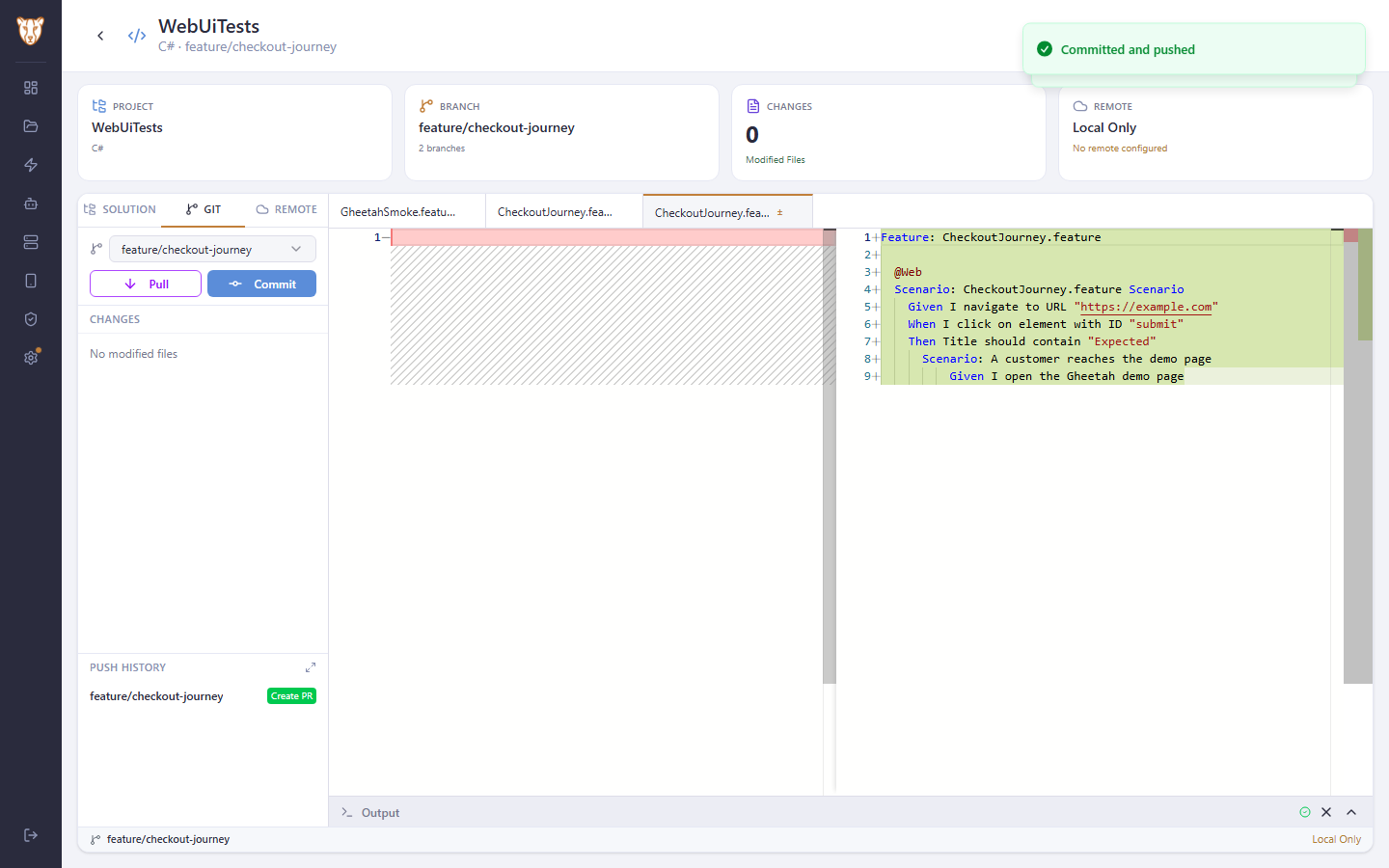The height and width of the screenshot is (868, 1389).
Task: Click the Remote card cloud icon
Action: coord(1080,106)
